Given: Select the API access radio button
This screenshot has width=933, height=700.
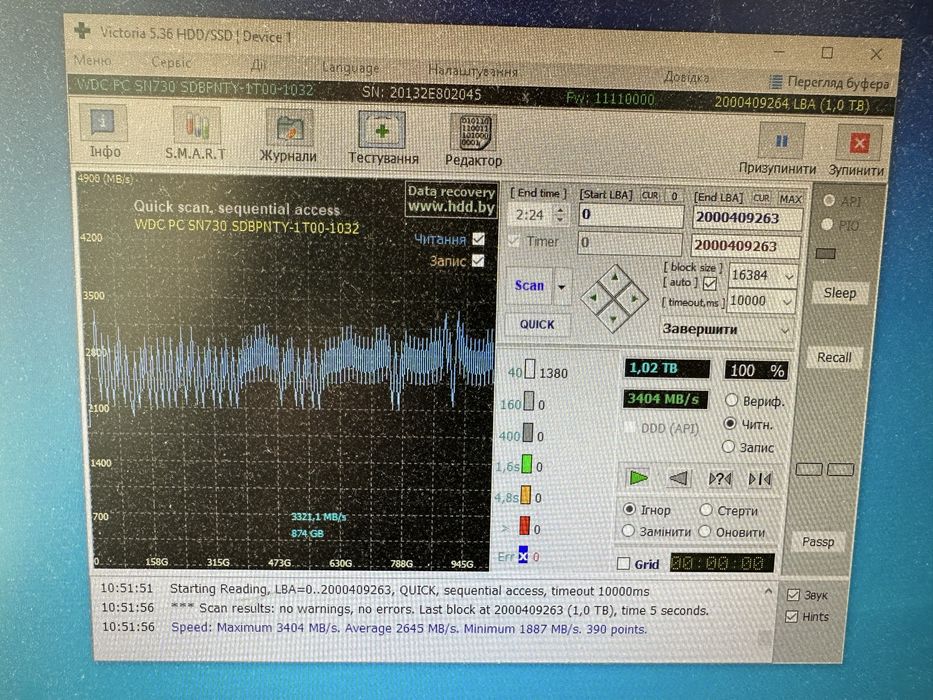Looking at the screenshot, I should (x=828, y=201).
